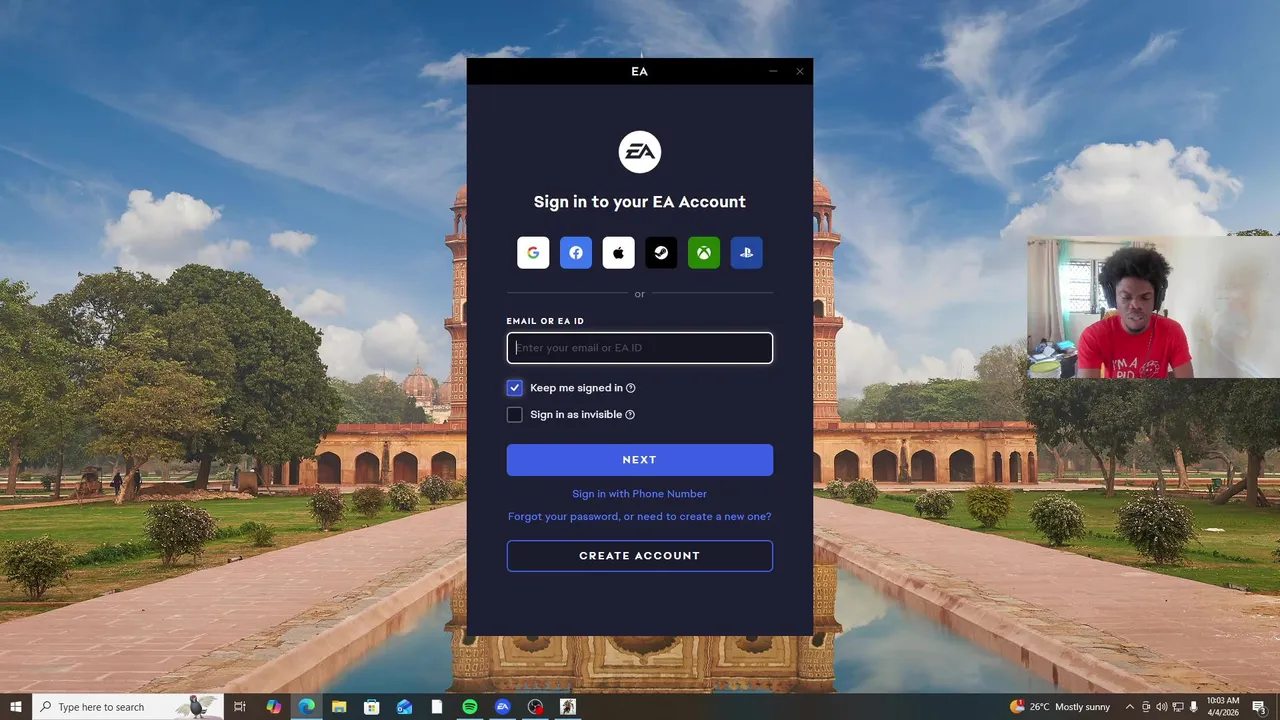
Task: Open Task View on the taskbar
Action: [240, 707]
